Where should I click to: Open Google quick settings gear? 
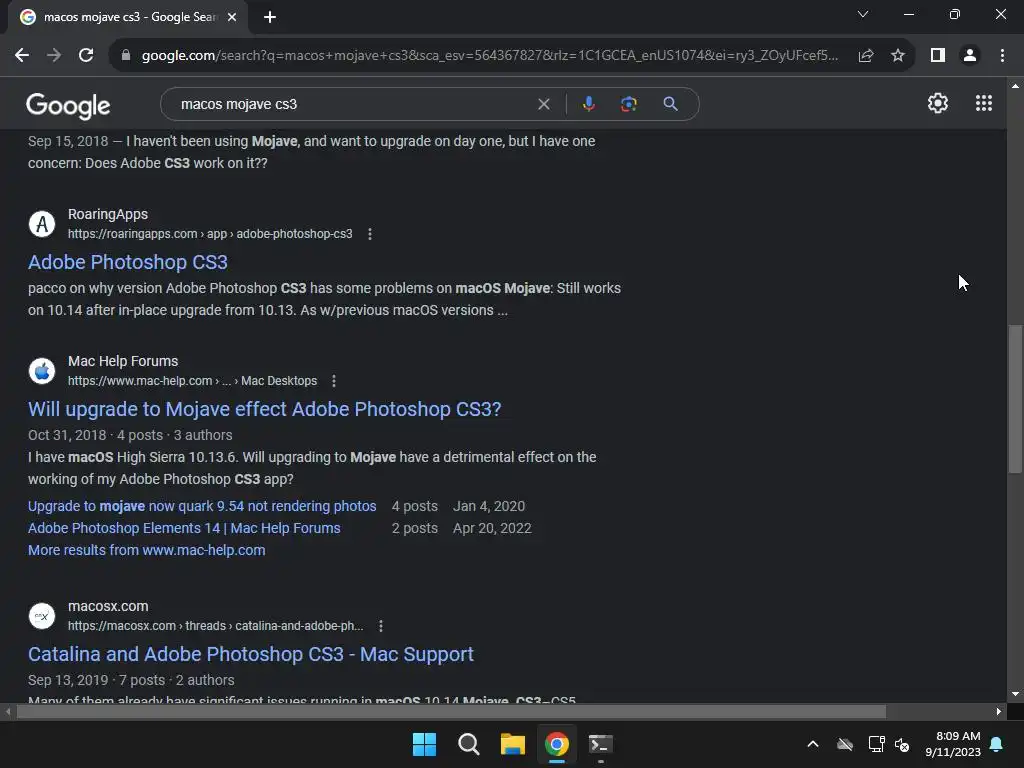tap(938, 103)
